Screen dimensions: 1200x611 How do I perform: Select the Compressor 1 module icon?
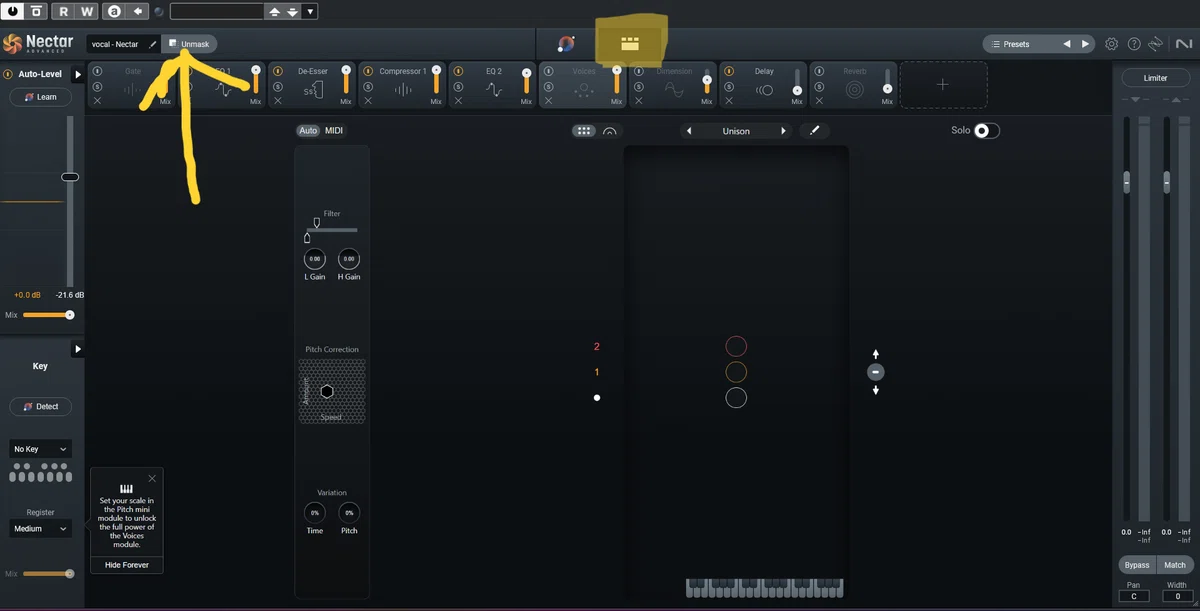point(403,90)
